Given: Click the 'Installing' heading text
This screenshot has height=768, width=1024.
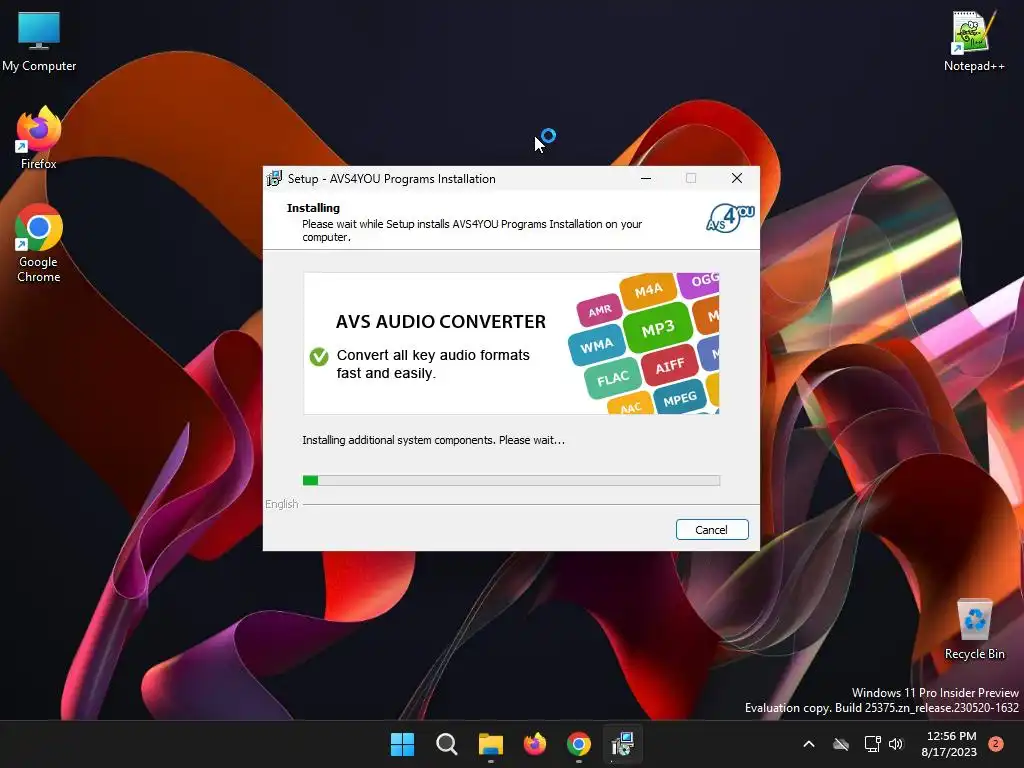Looking at the screenshot, I should [313, 208].
